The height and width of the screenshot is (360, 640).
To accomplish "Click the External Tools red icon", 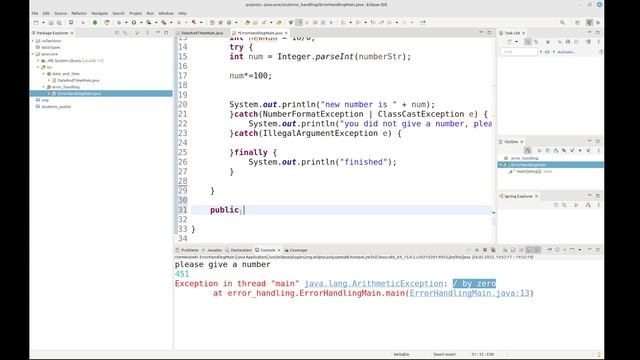I will pyautogui.click(x=194, y=23).
